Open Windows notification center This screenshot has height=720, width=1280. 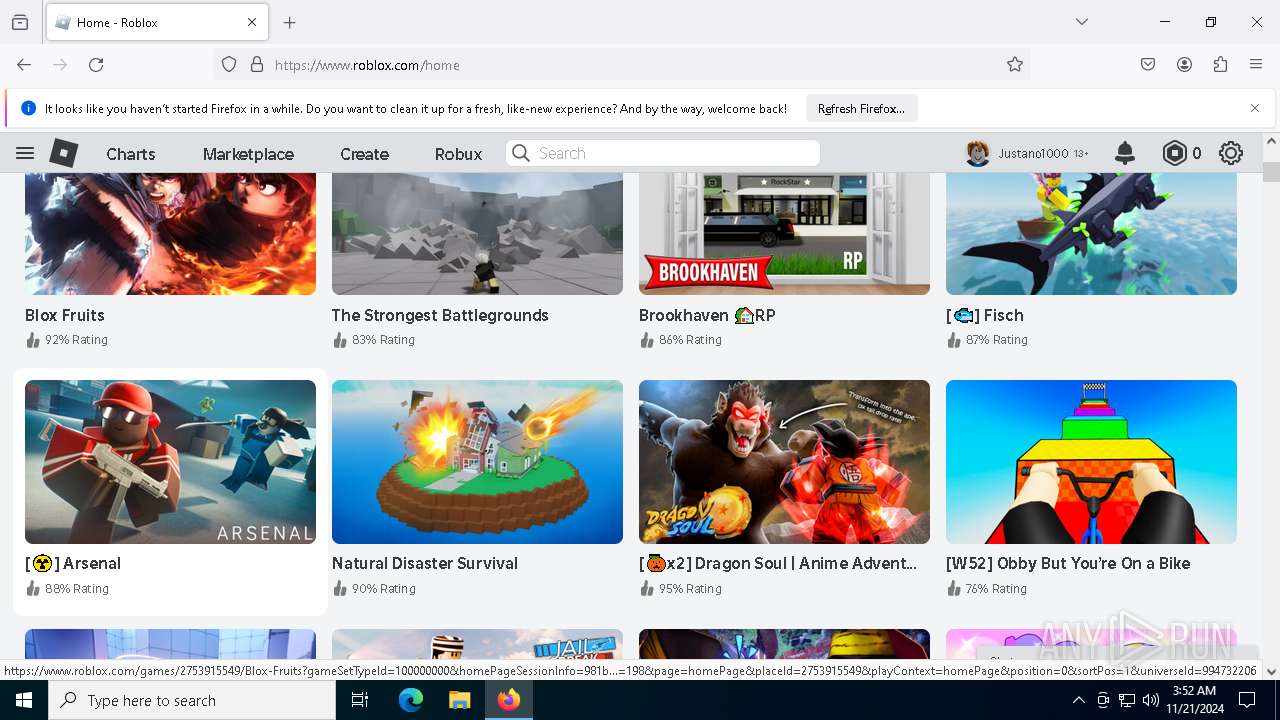pyautogui.click(x=1247, y=700)
